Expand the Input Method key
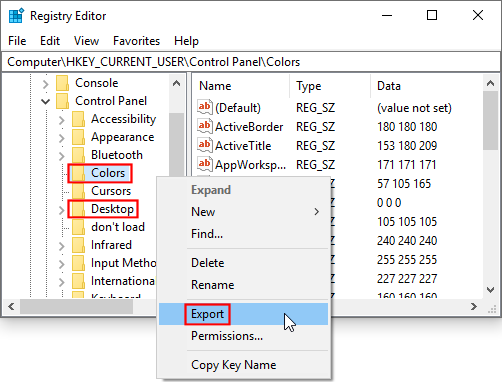 tap(62, 264)
